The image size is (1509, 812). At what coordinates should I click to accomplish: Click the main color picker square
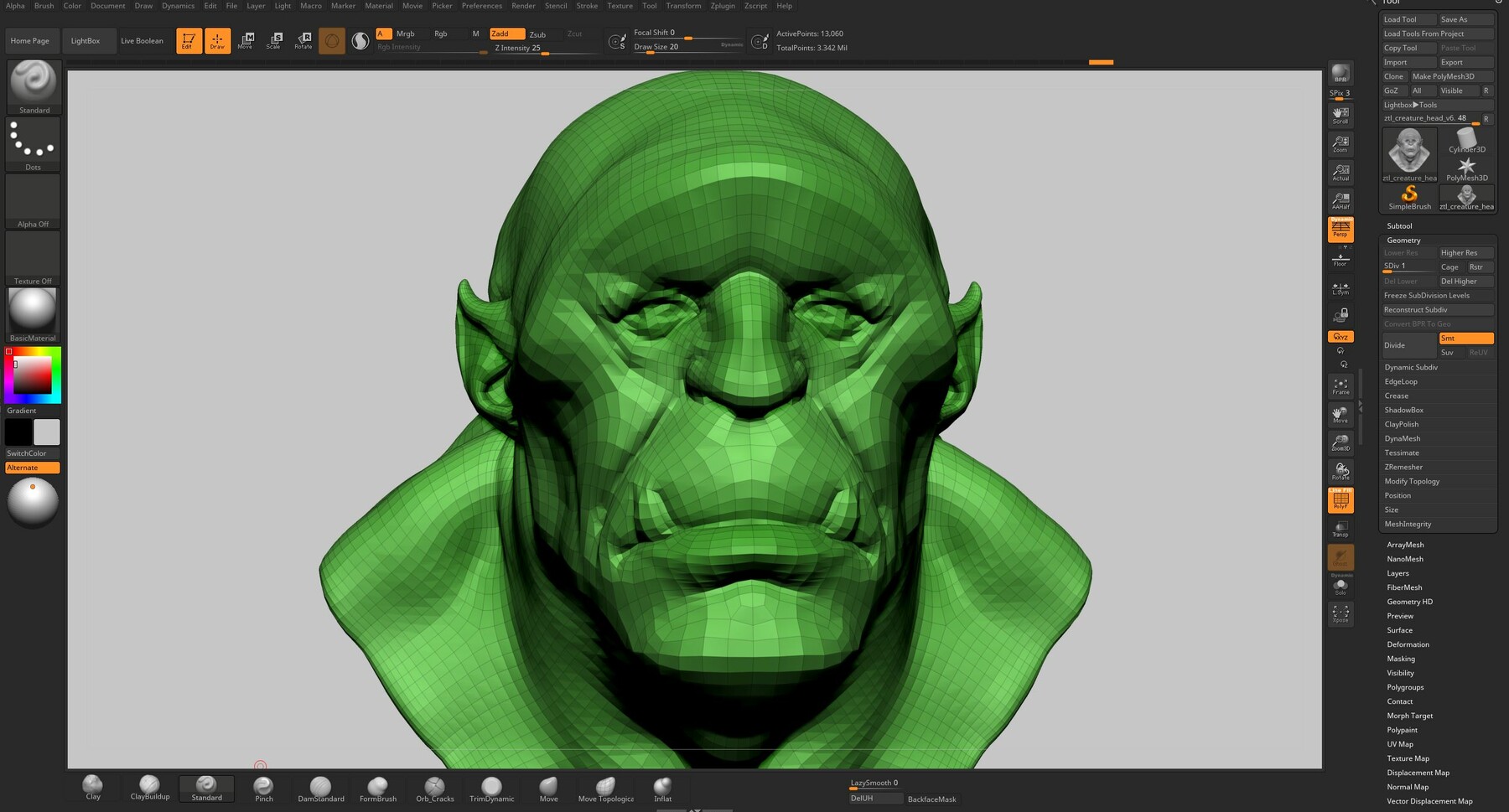point(33,375)
